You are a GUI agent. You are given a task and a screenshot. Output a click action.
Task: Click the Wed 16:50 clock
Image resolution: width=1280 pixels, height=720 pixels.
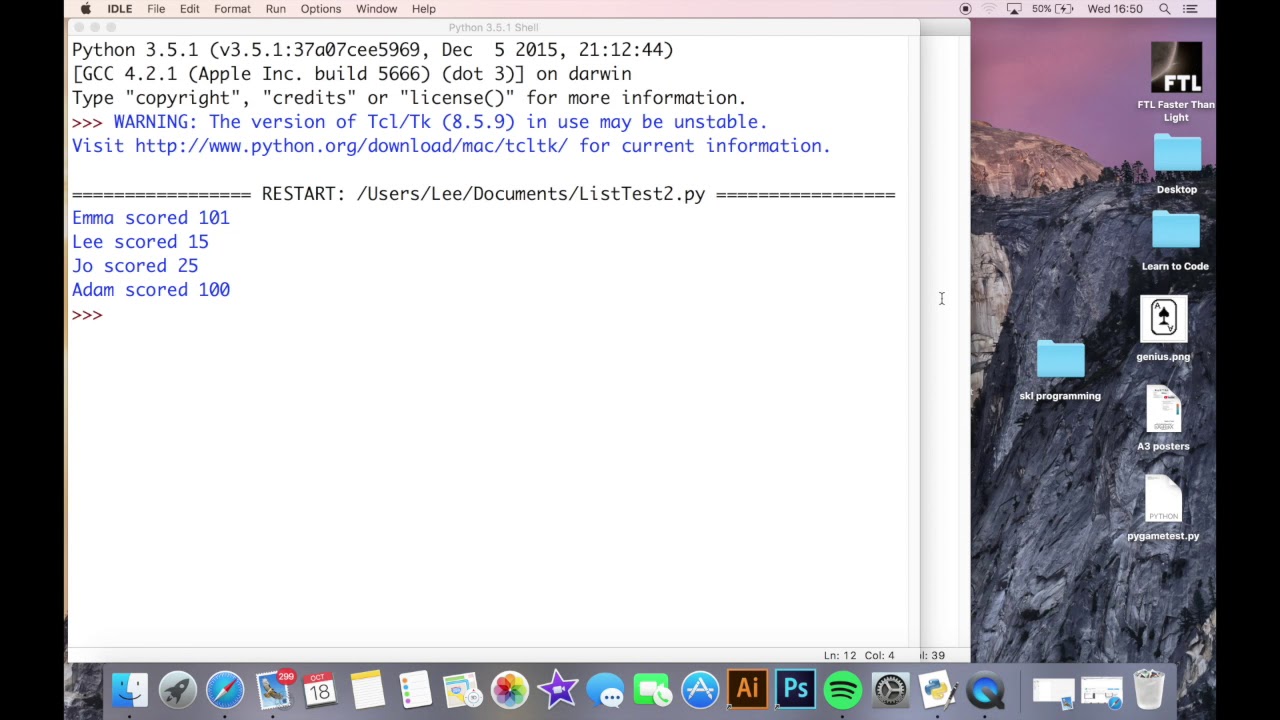click(x=1114, y=9)
